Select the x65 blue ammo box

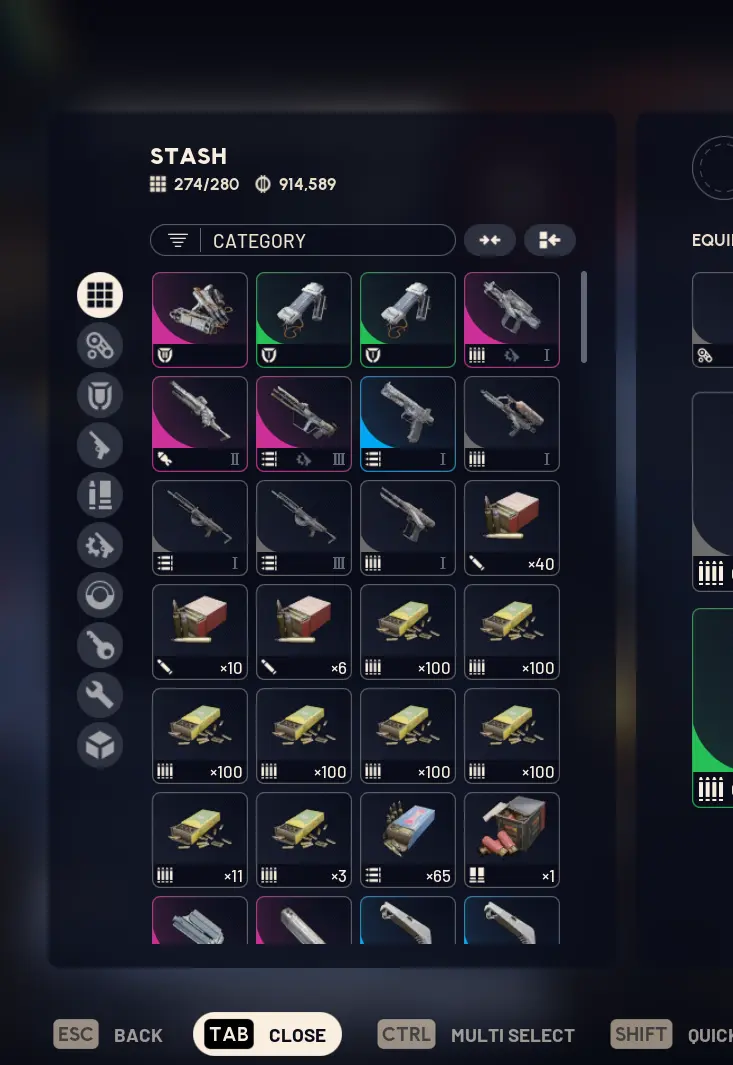408,840
